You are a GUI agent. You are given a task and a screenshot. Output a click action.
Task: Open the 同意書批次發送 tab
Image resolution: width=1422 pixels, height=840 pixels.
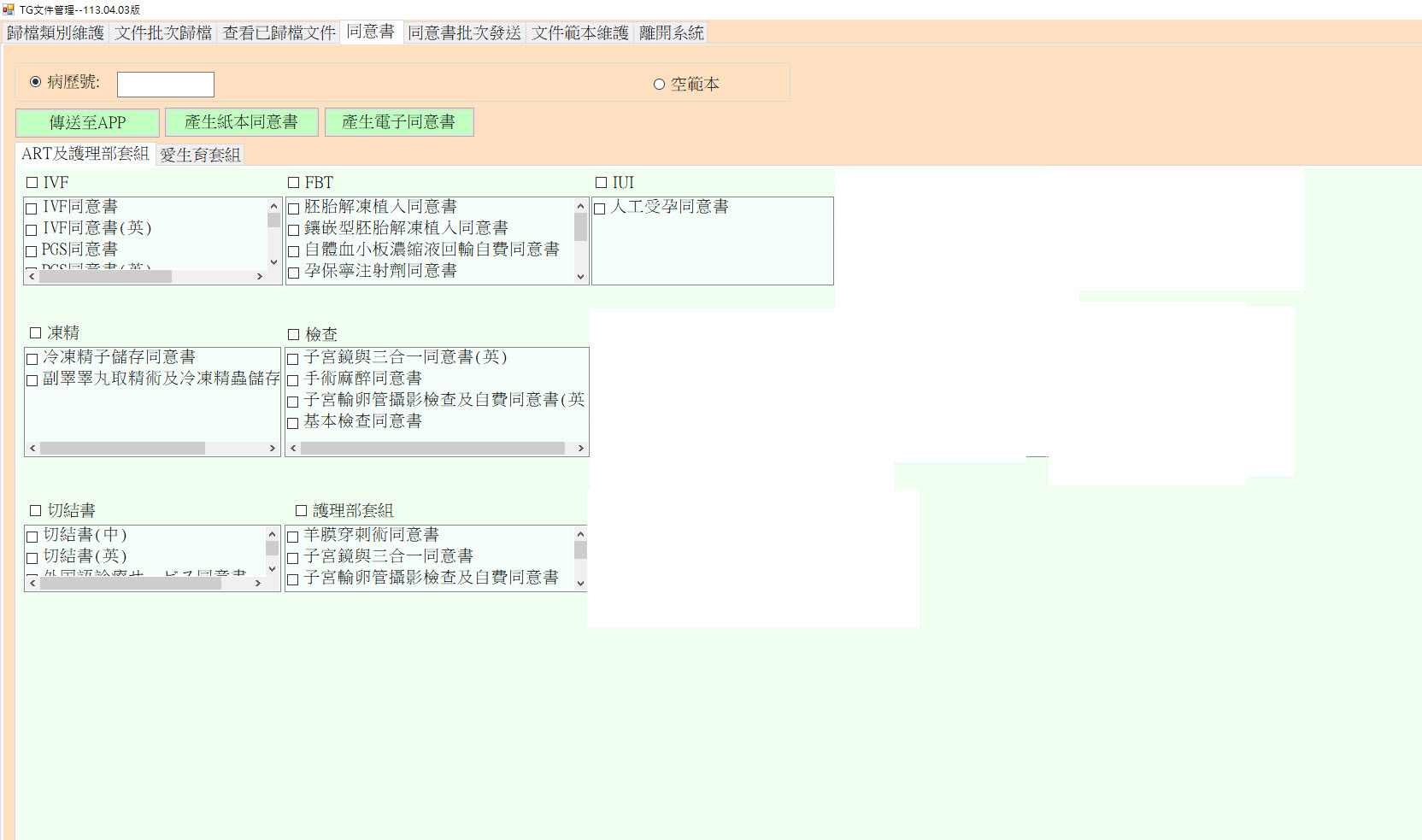pos(464,32)
